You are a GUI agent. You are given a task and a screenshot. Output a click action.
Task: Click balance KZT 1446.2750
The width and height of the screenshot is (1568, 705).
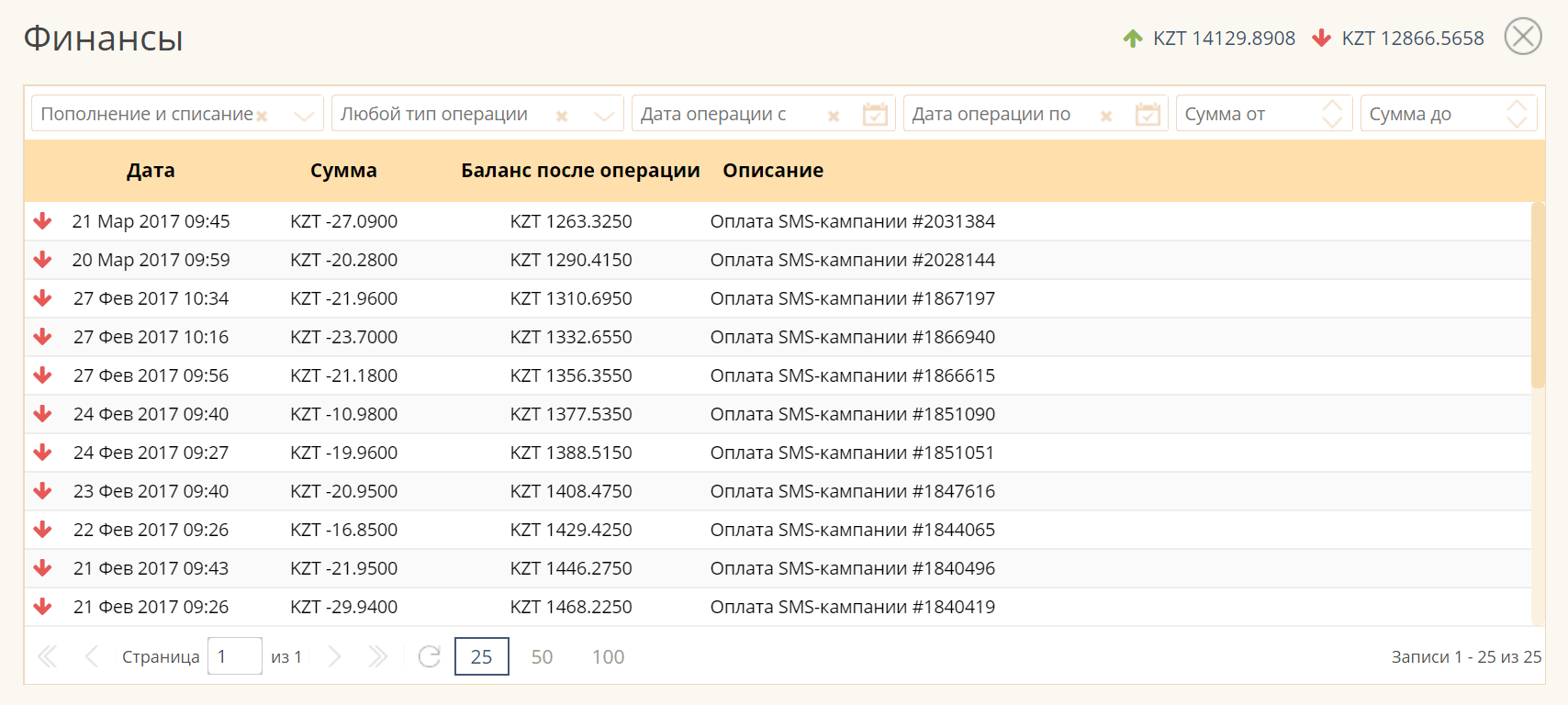click(571, 568)
